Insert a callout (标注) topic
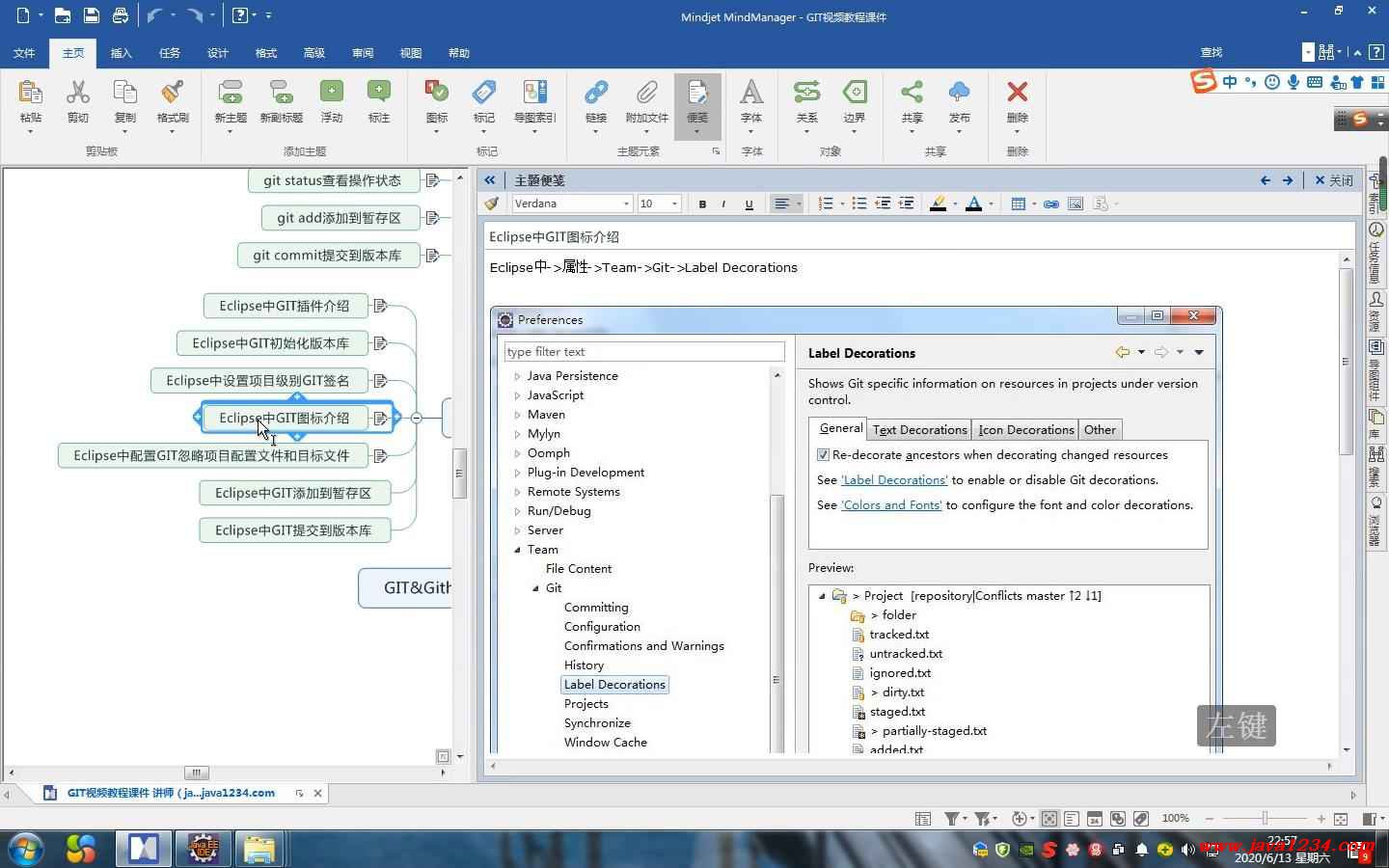Screen dimensions: 1389x868 379,92
